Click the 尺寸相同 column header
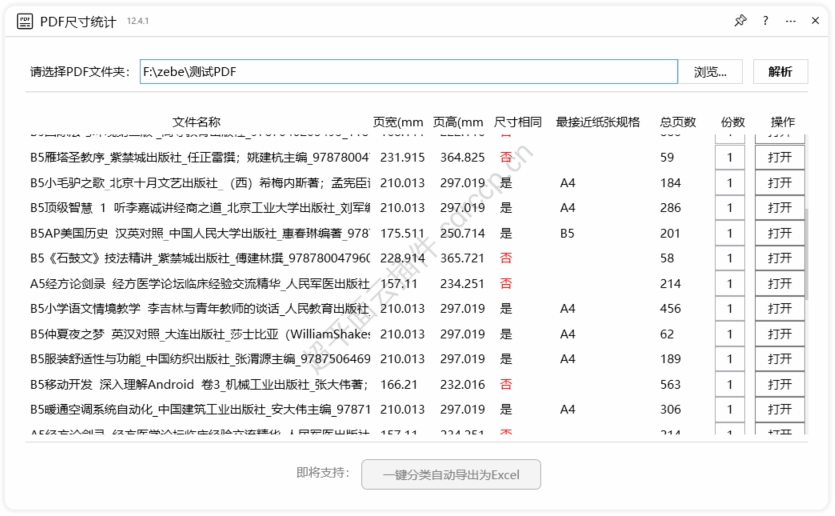Viewport: 835px width, 516px height. point(518,122)
